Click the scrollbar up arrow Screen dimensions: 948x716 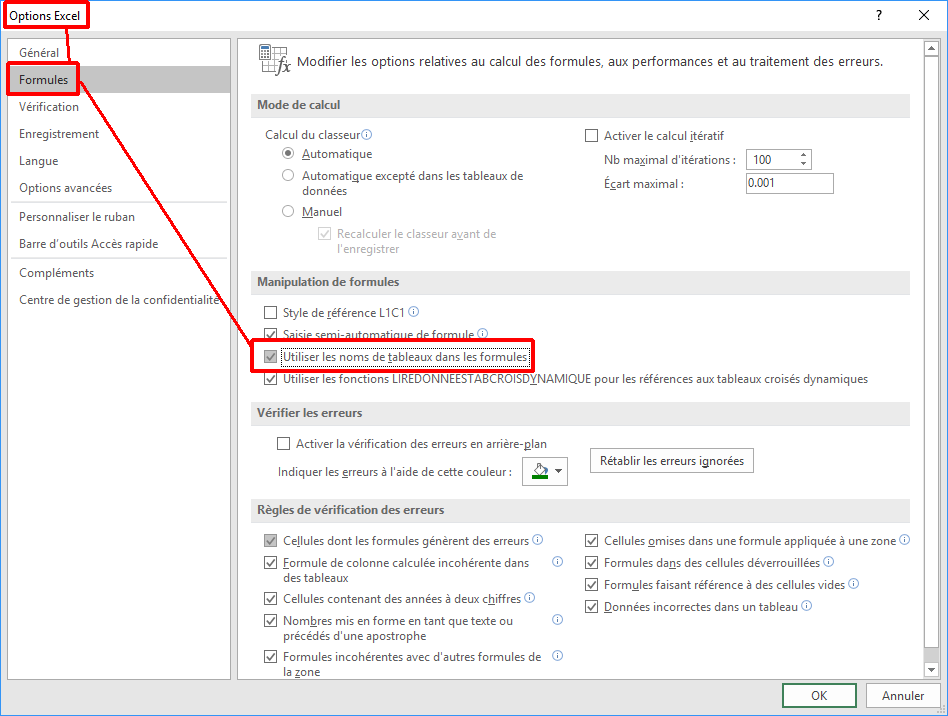931,48
